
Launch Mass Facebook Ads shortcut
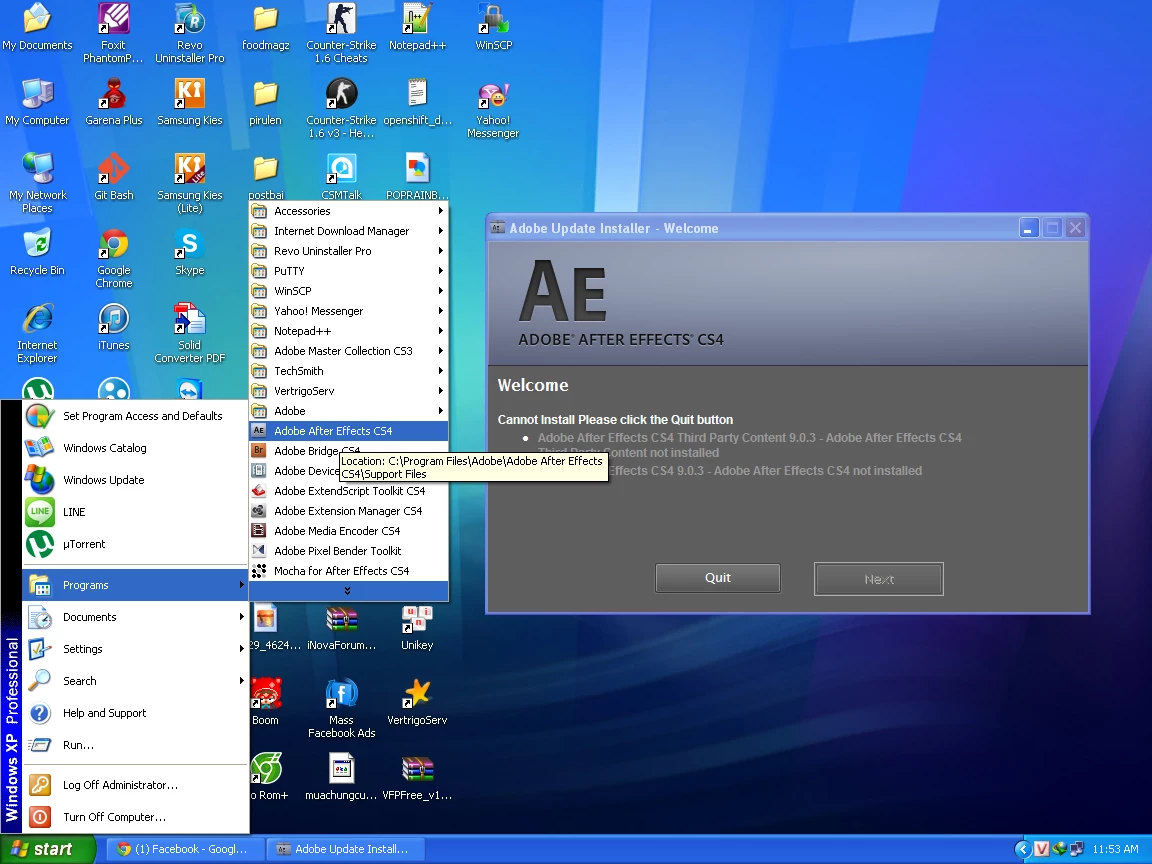[341, 708]
